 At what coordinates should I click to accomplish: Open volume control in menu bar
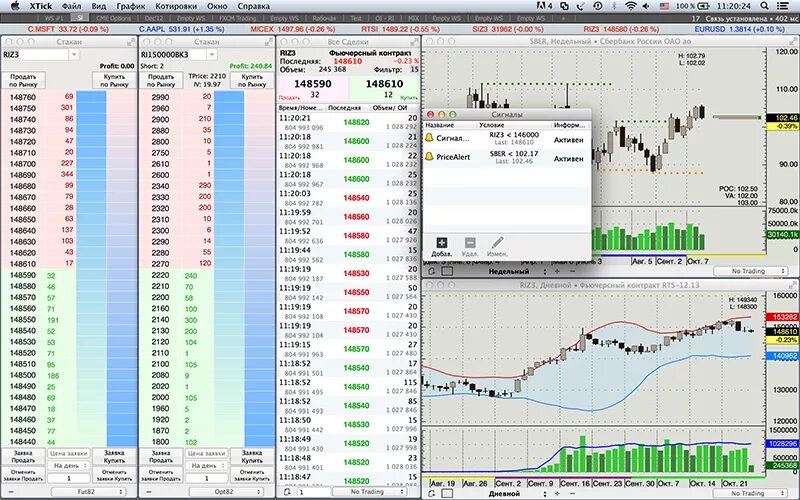(x=646, y=6)
